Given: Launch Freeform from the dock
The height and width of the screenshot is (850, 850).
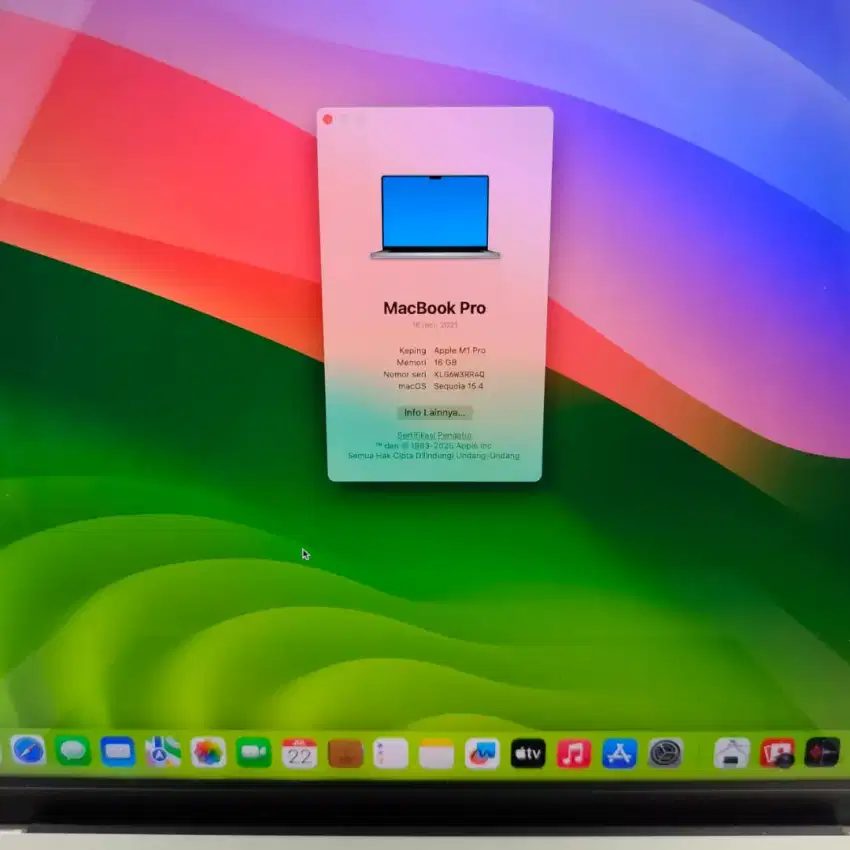Looking at the screenshot, I should [482, 754].
